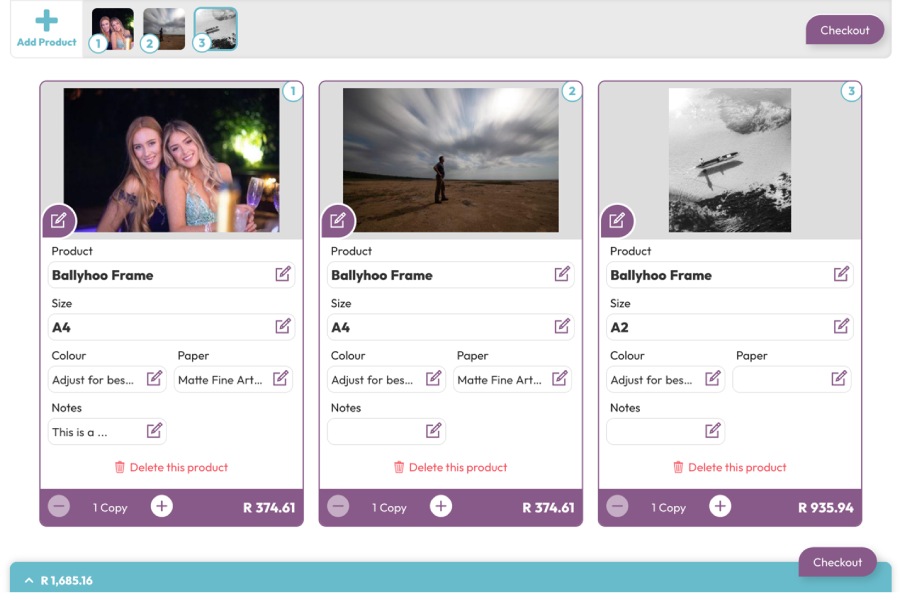Click the bottom Checkout button
This screenshot has height=600, width=900.
[x=837, y=562]
